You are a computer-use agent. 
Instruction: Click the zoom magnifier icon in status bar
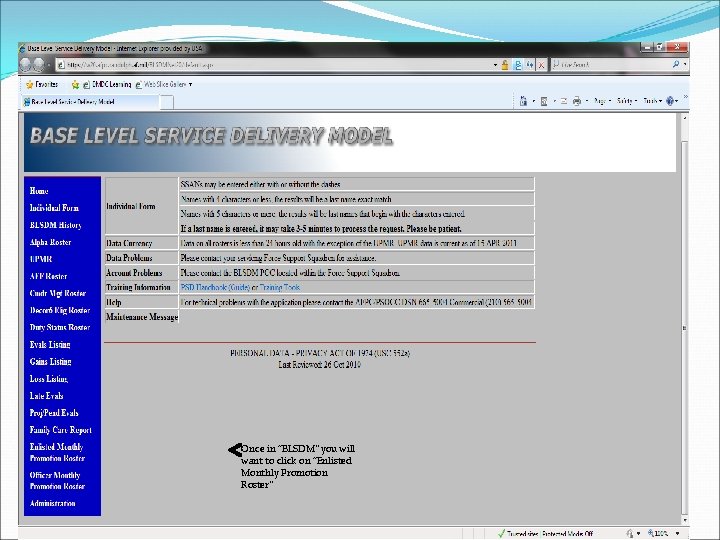pos(651,533)
